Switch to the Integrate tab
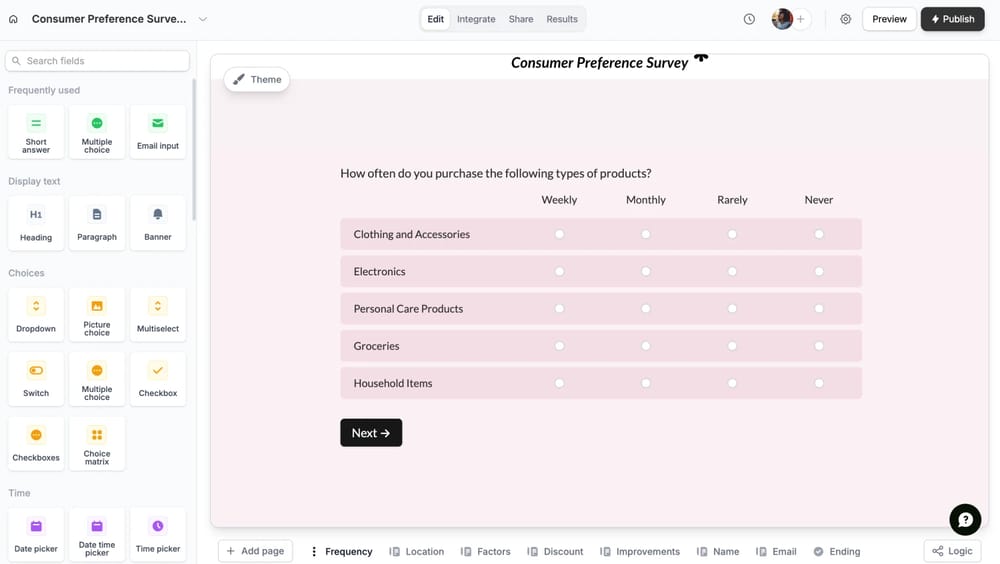 coord(476,19)
